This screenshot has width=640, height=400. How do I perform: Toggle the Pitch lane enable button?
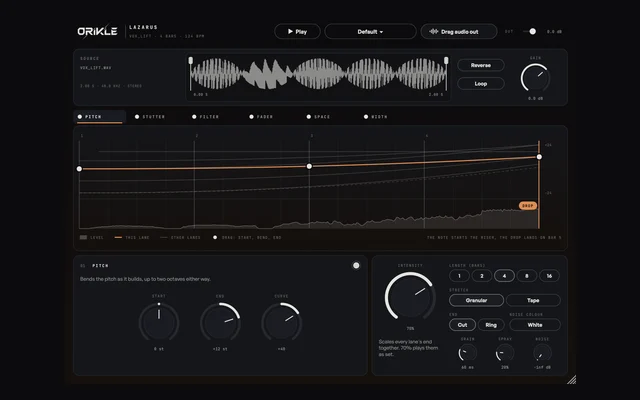click(x=356, y=266)
